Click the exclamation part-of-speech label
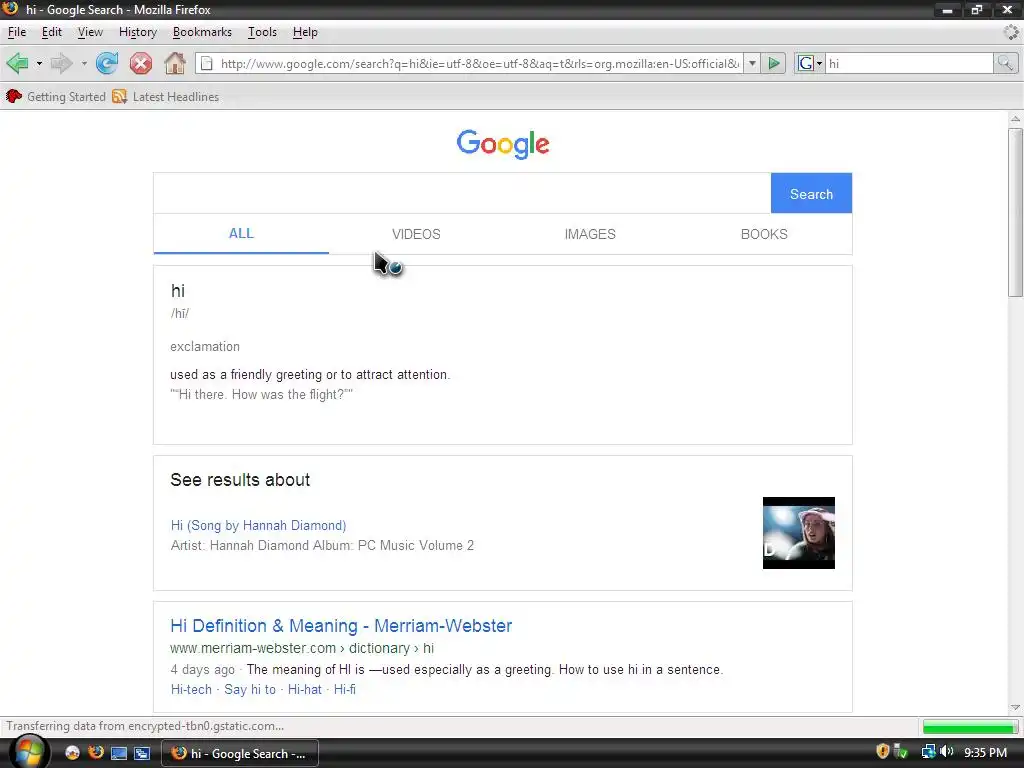Screen dimensions: 1024x768 [x=205, y=347]
